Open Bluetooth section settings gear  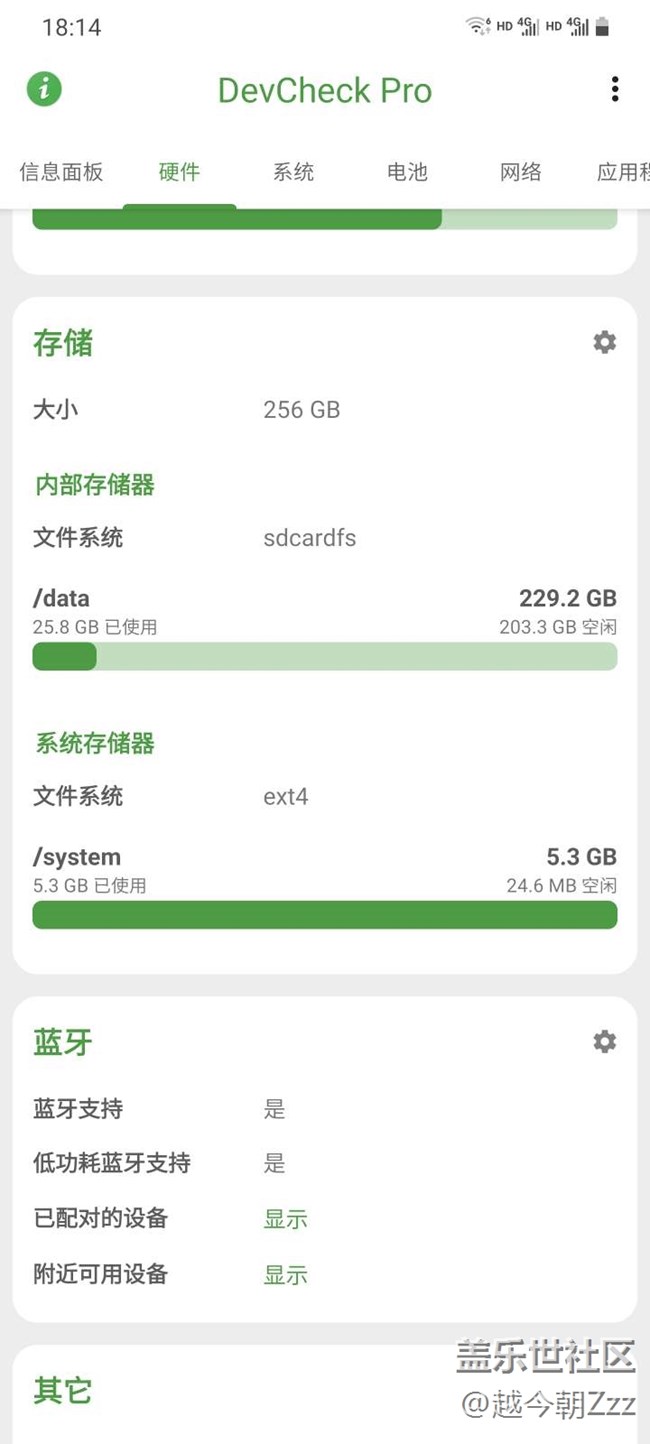604,1041
